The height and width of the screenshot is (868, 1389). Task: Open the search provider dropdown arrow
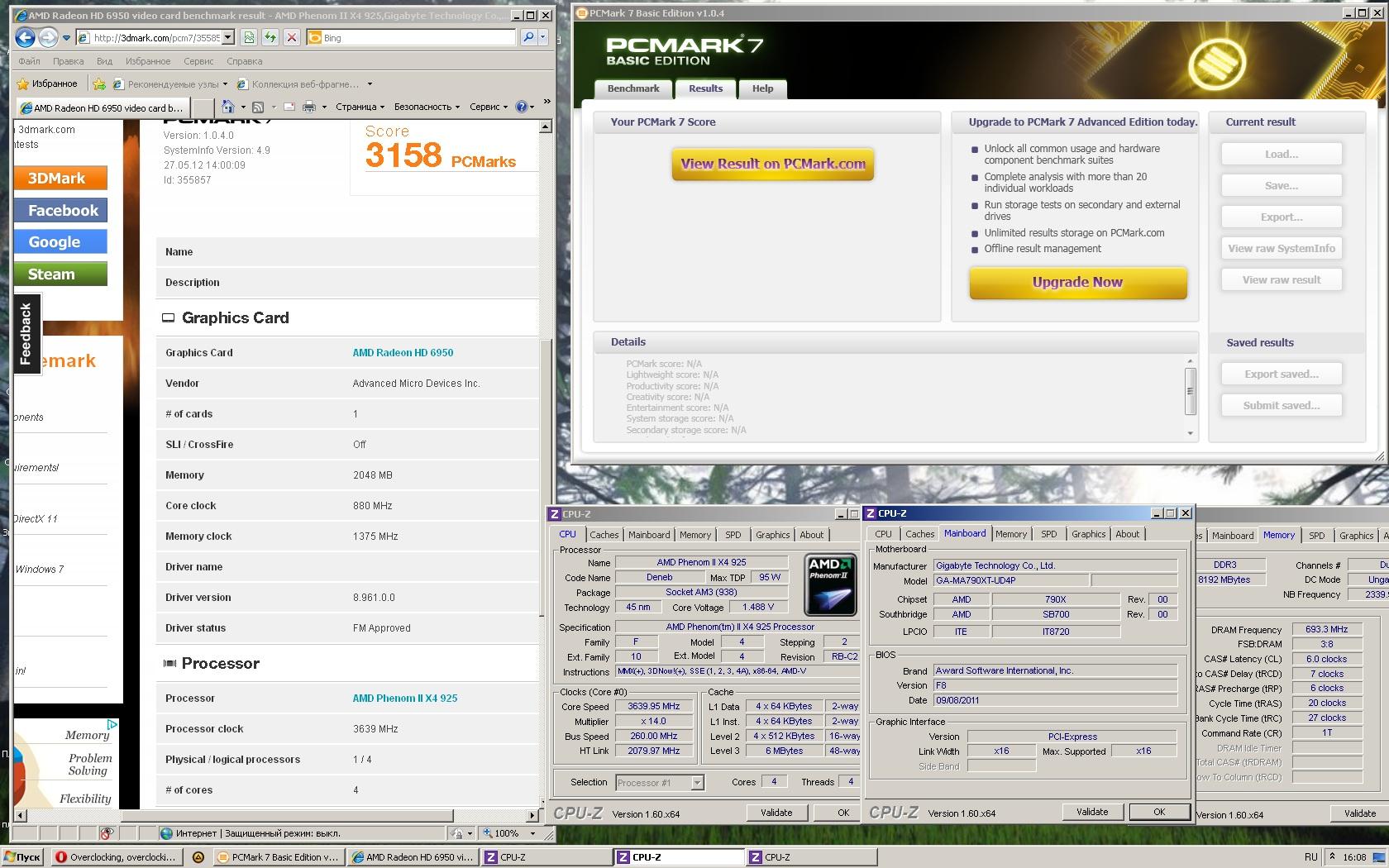543,37
